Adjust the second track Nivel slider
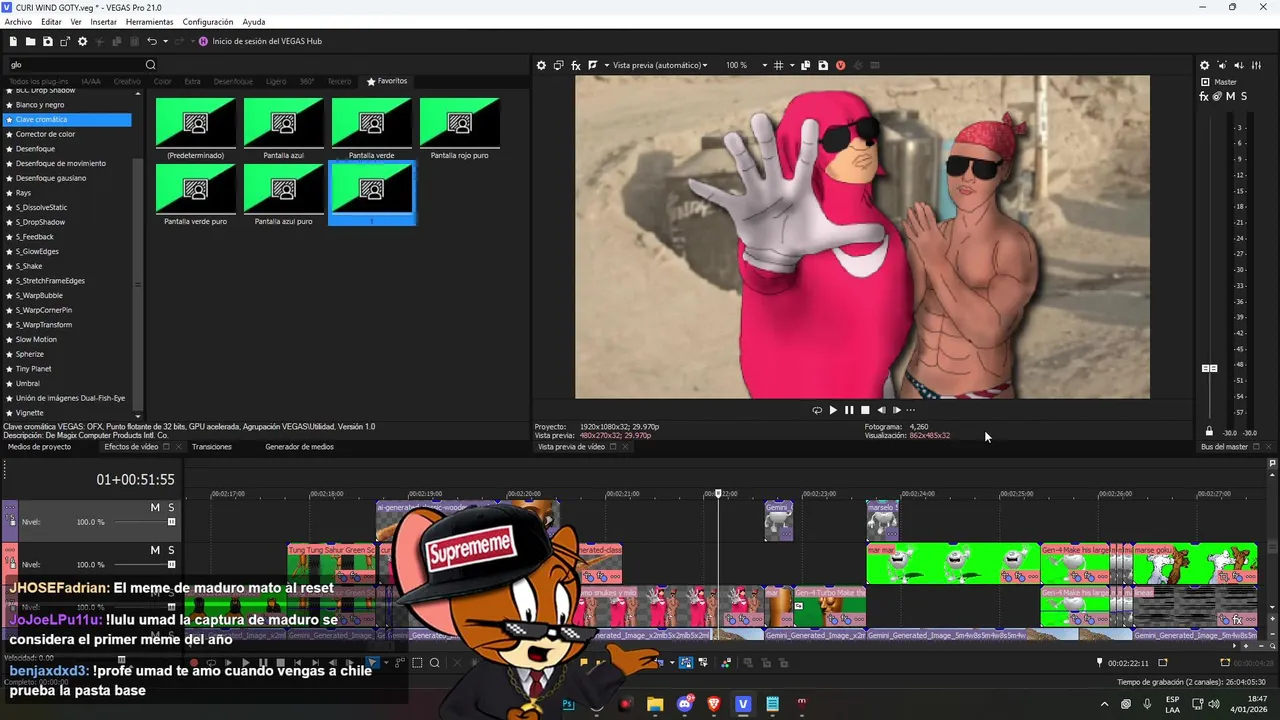 coord(171,564)
